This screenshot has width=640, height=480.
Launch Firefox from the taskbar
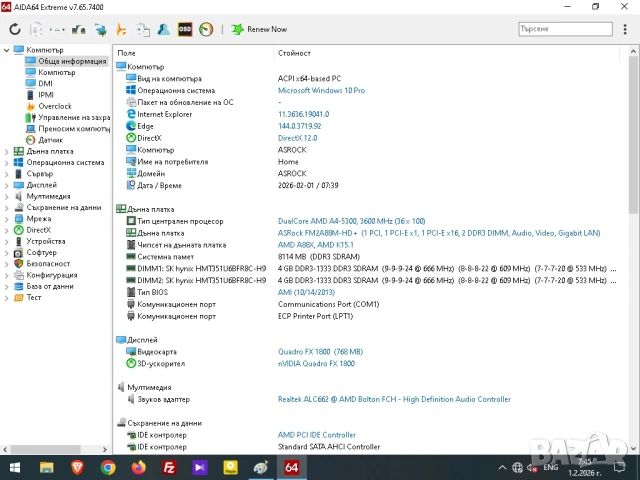[138, 467]
